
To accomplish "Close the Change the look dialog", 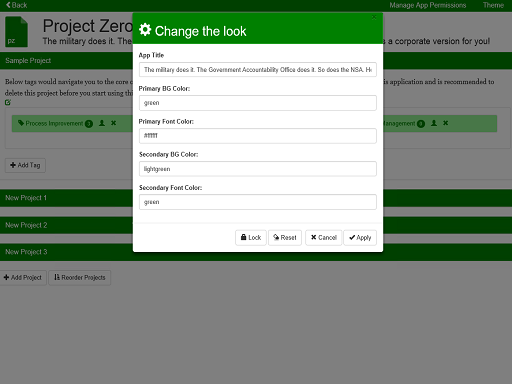I will pos(374,17).
